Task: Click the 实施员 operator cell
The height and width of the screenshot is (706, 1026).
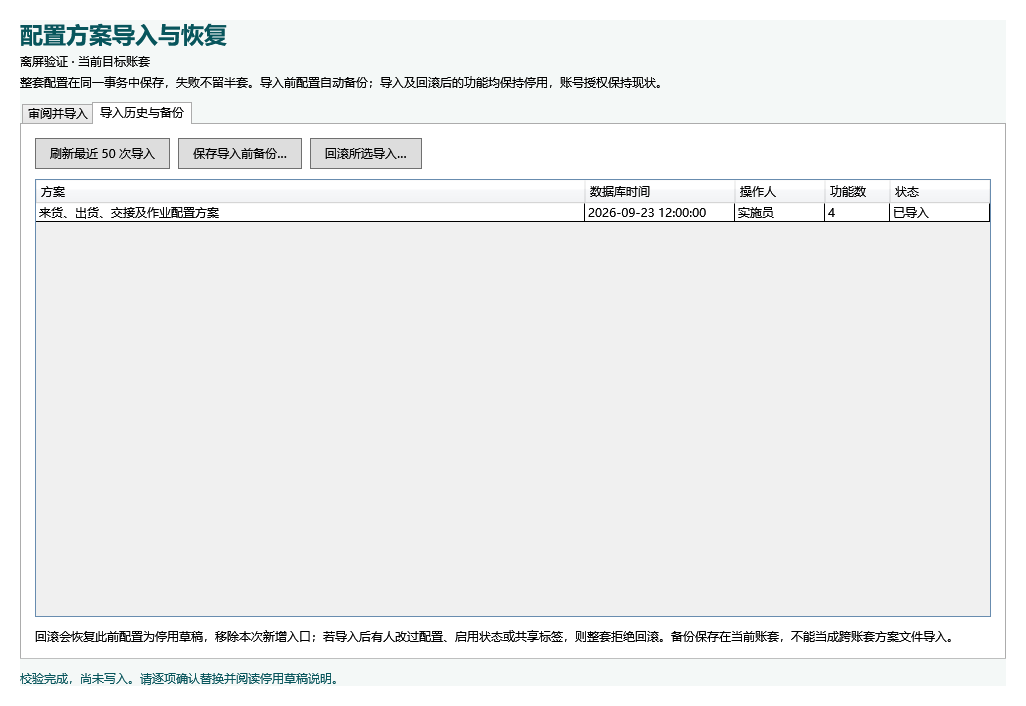Action: [780, 213]
